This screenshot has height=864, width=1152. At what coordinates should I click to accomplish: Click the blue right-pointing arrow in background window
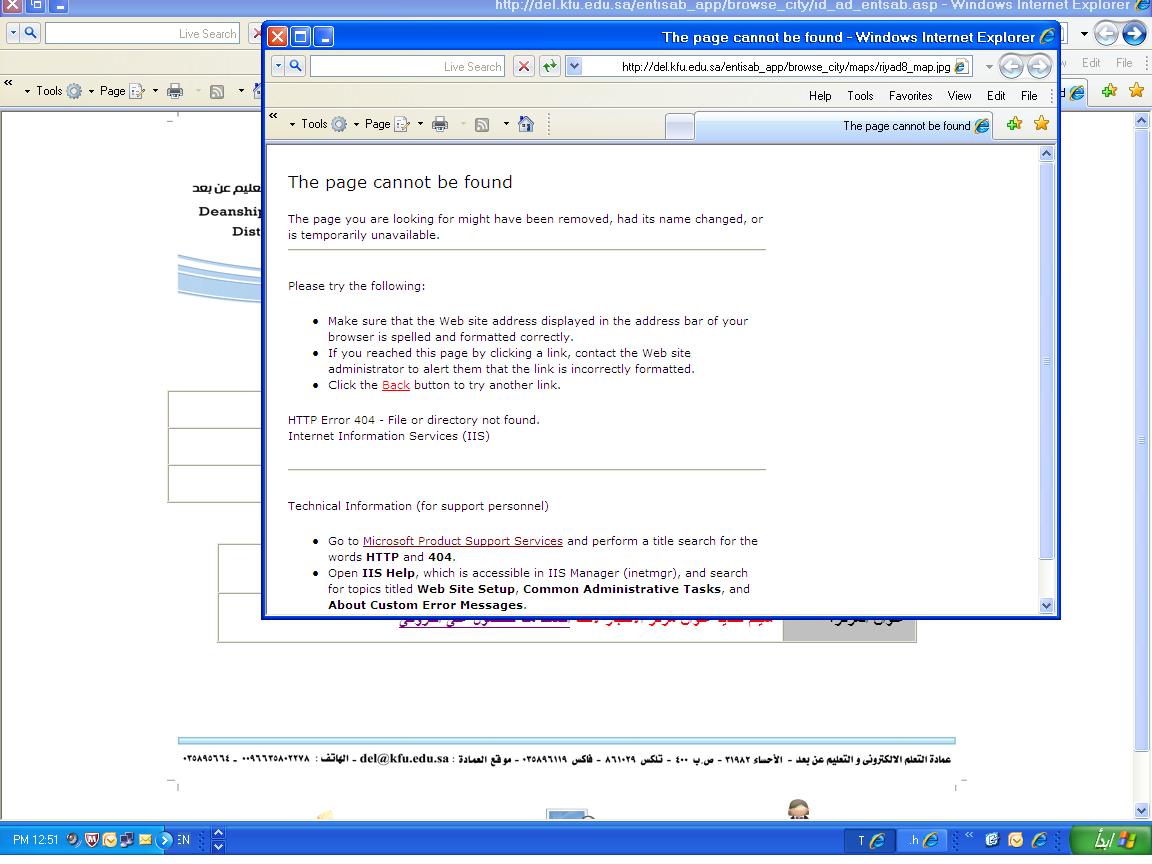pos(1134,33)
